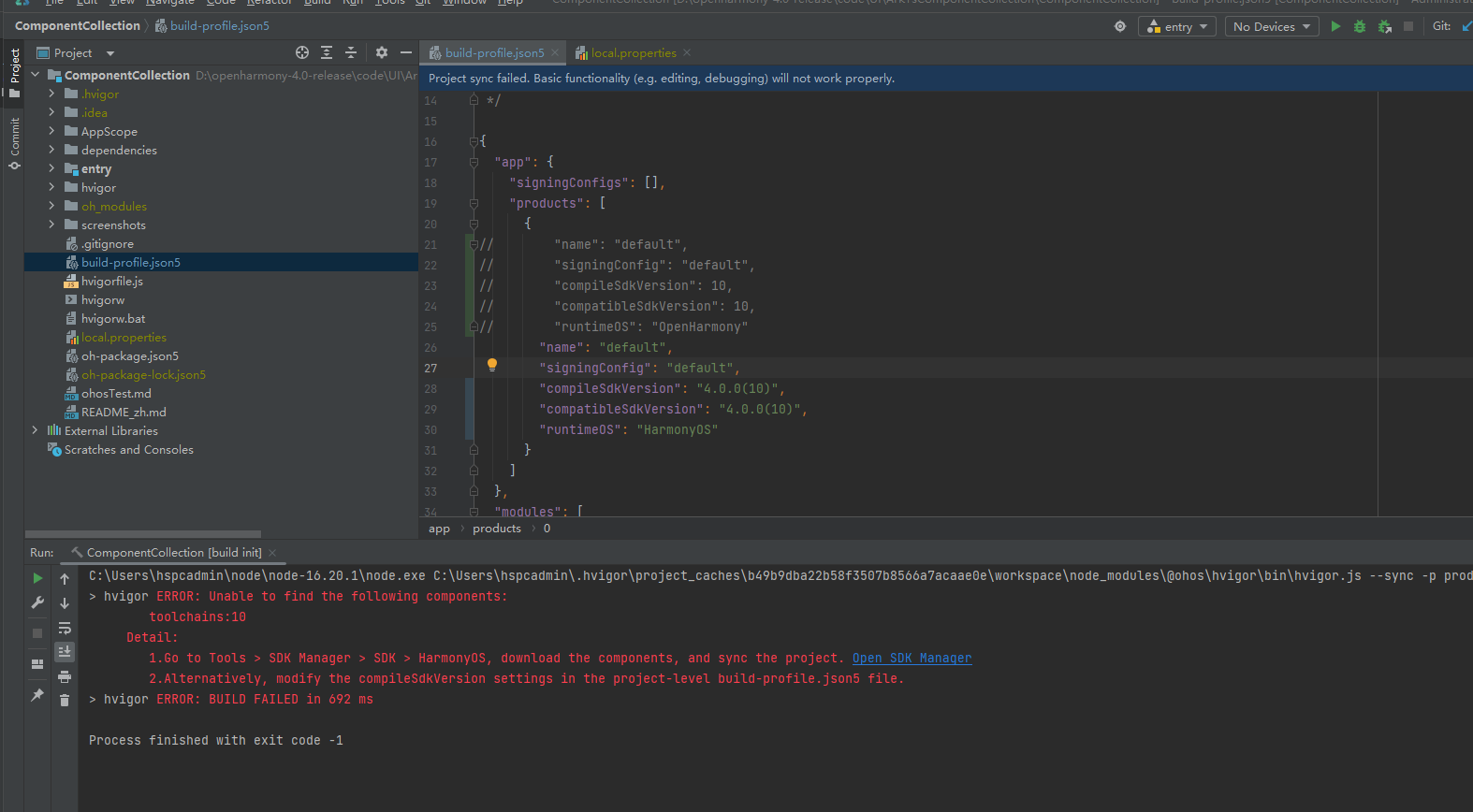The image size is (1473, 812).
Task: Close the build-profile.json5 tab
Action: point(555,52)
